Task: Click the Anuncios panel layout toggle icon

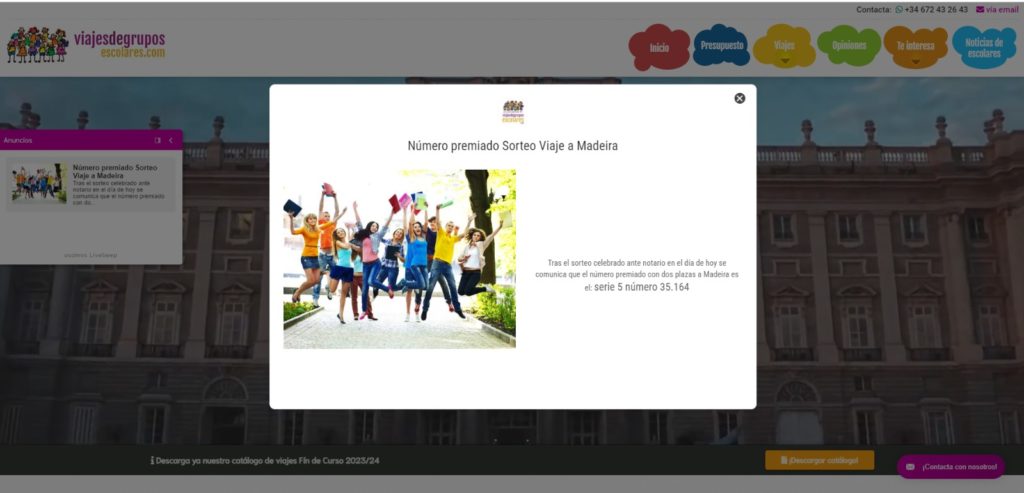Action: coord(157,140)
